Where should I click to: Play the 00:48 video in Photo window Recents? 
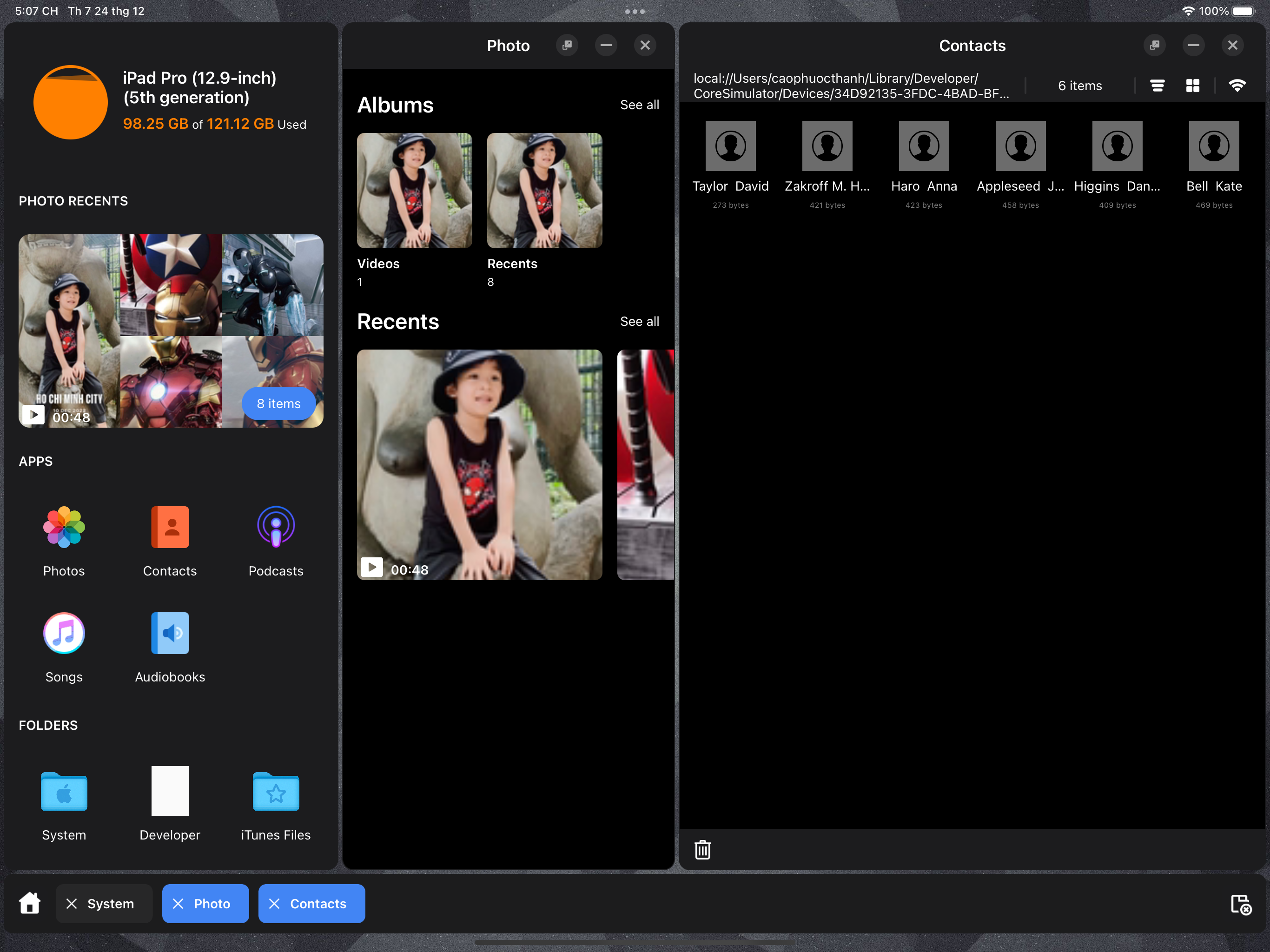[479, 464]
